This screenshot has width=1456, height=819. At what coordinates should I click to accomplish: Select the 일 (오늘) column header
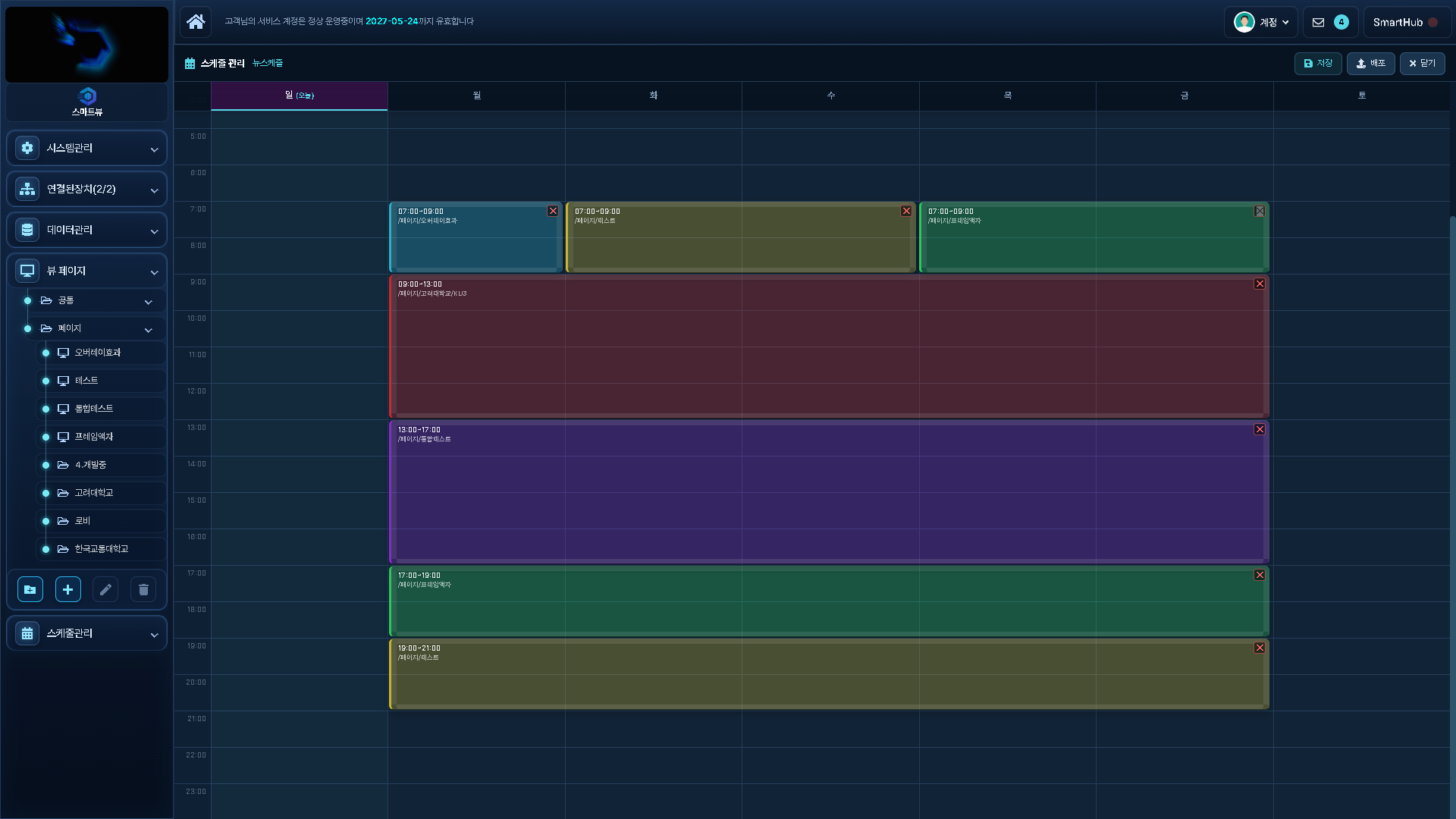pyautogui.click(x=300, y=96)
